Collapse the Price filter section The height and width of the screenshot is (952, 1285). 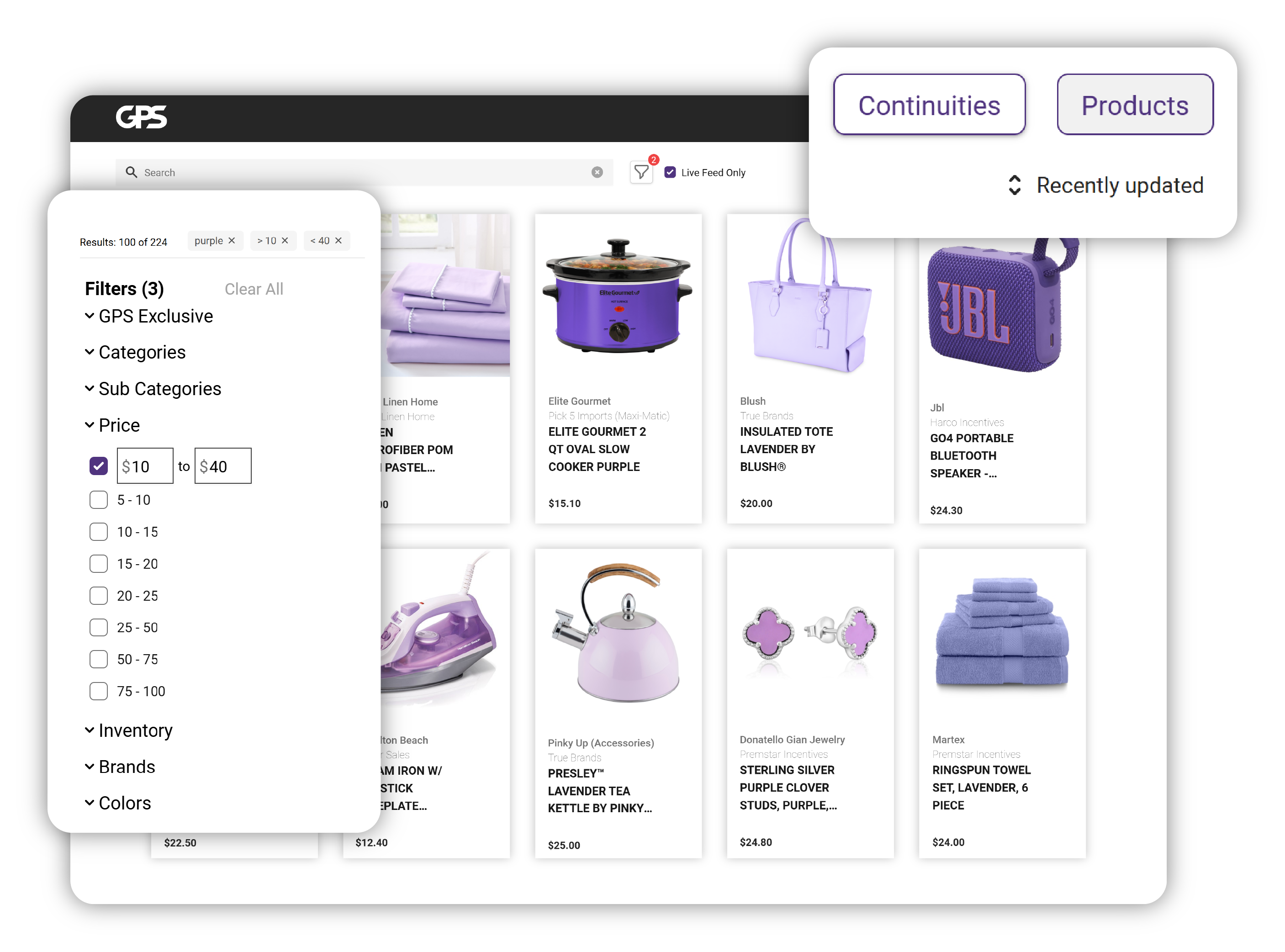[112, 425]
